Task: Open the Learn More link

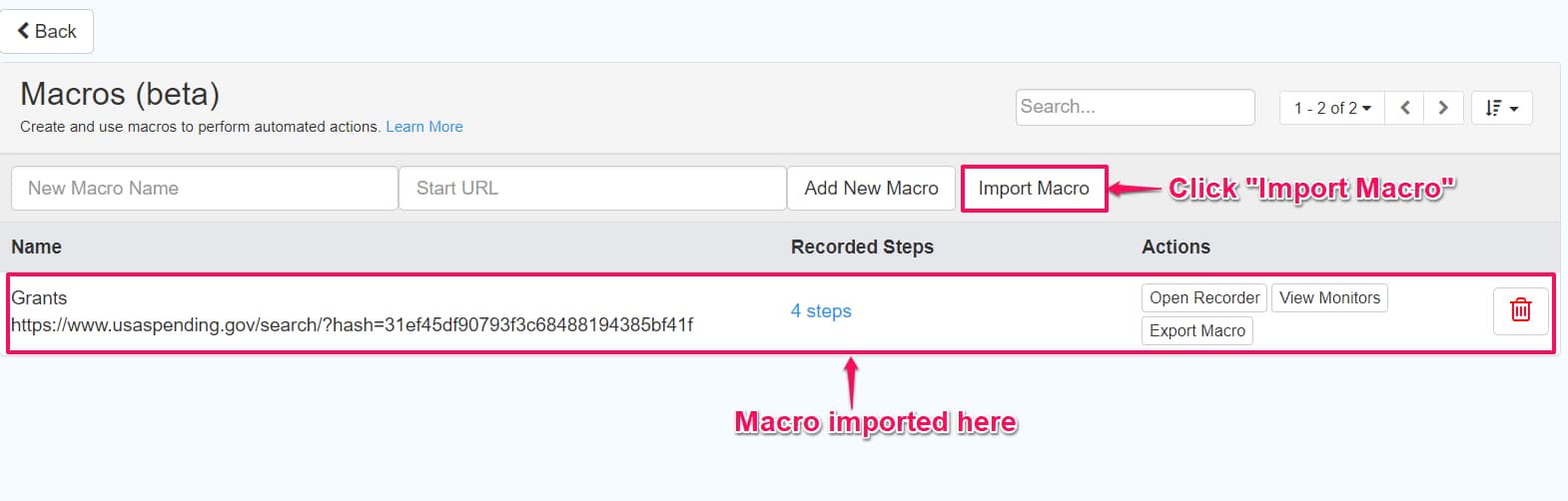Action: click(x=424, y=127)
